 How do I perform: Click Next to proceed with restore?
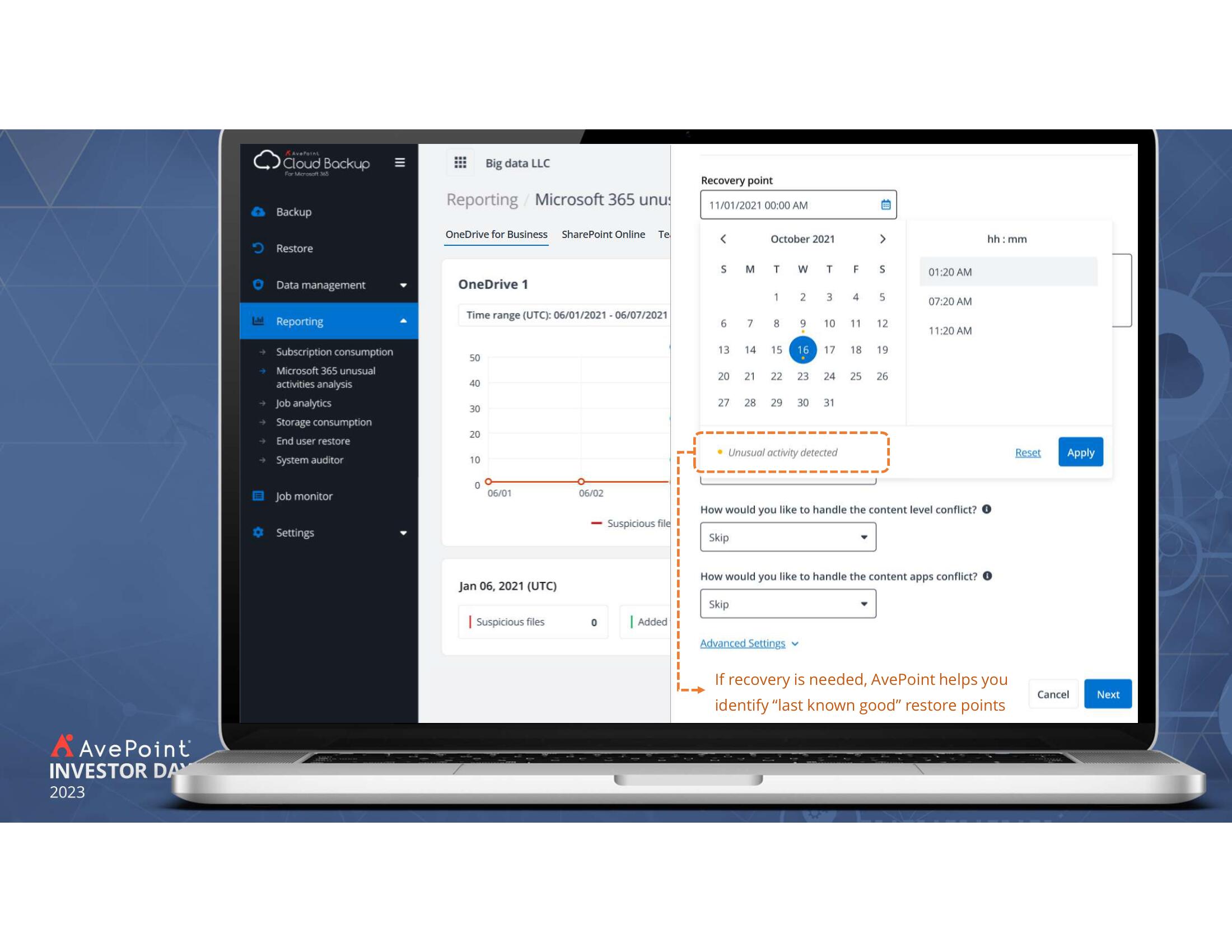pos(1107,693)
